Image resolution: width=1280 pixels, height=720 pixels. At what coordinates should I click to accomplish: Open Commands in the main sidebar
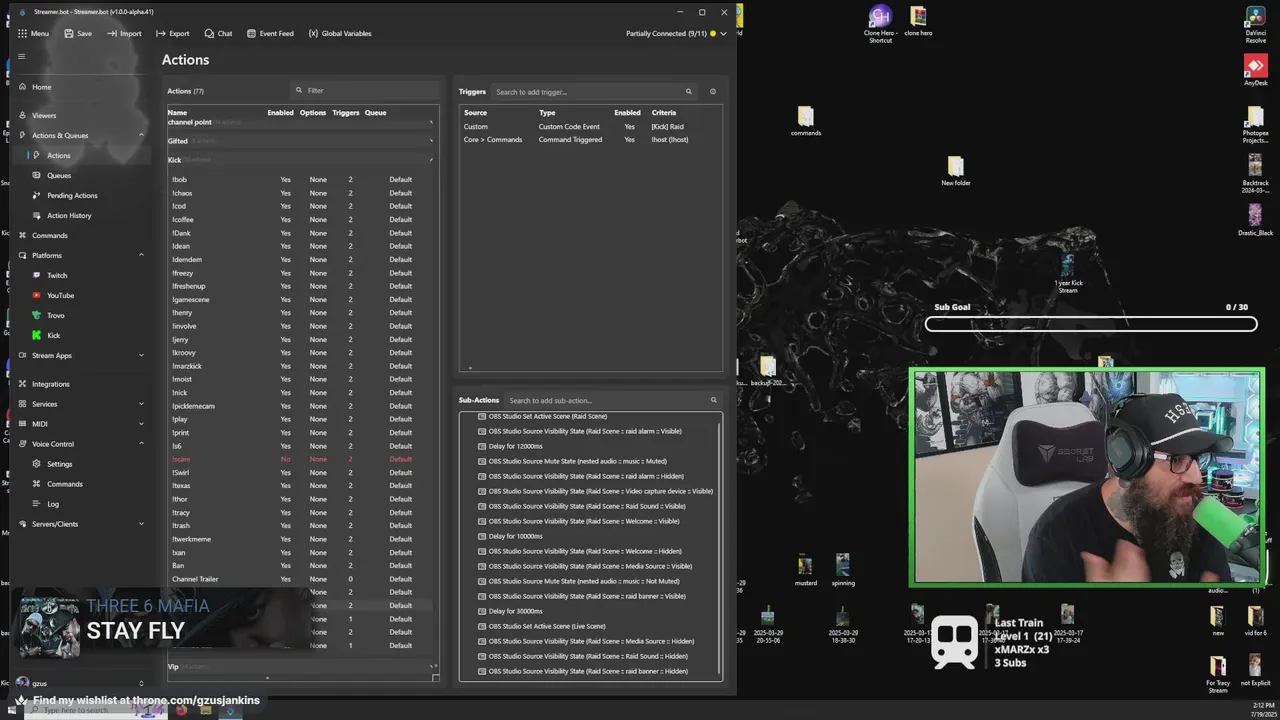[49, 235]
